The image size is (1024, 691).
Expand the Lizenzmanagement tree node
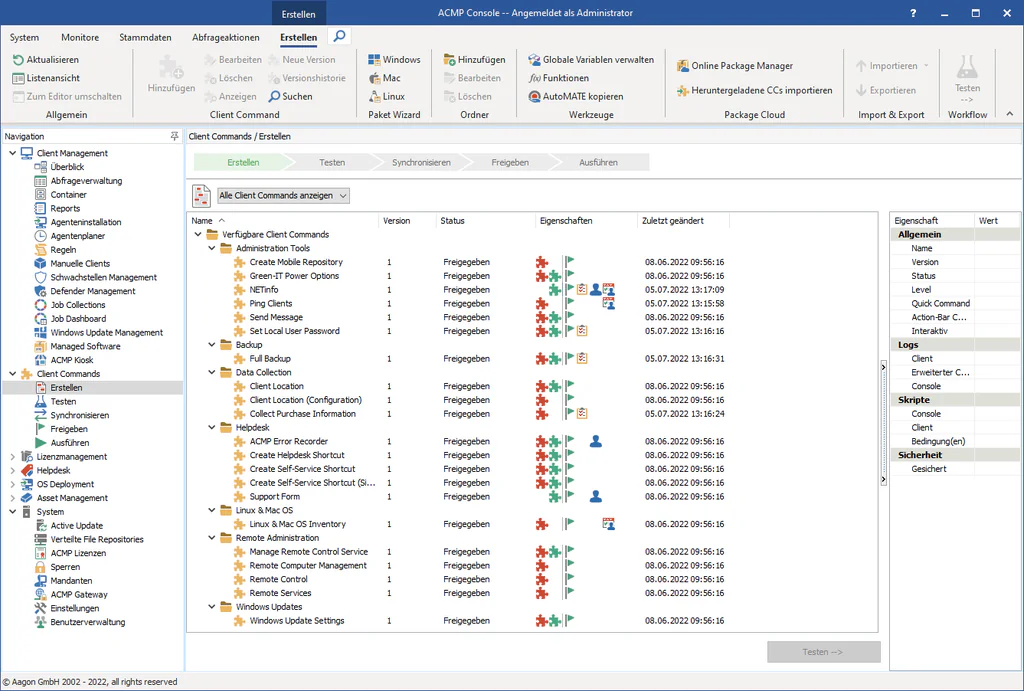12,457
